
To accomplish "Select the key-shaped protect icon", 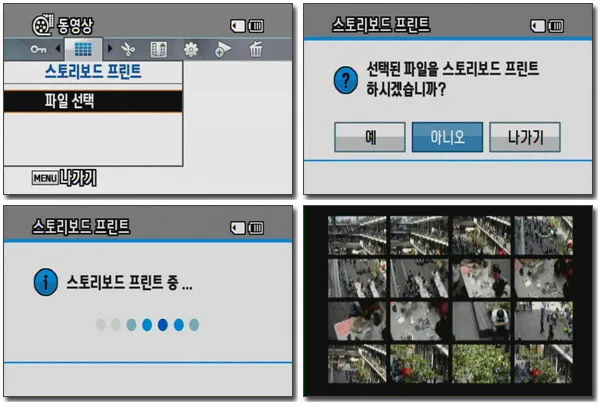I will pos(38,48).
